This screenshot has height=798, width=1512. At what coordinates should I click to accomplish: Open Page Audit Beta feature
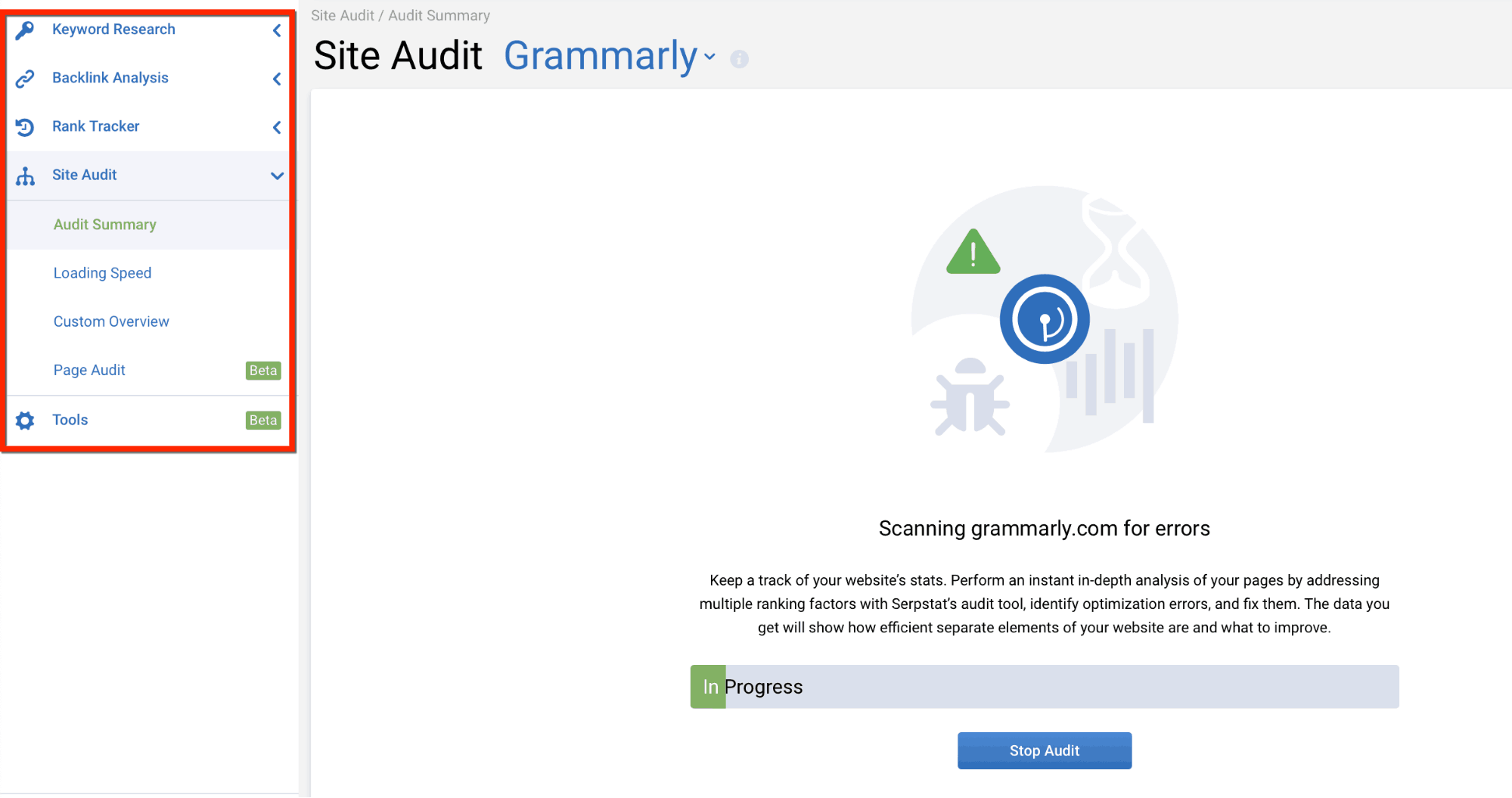88,370
